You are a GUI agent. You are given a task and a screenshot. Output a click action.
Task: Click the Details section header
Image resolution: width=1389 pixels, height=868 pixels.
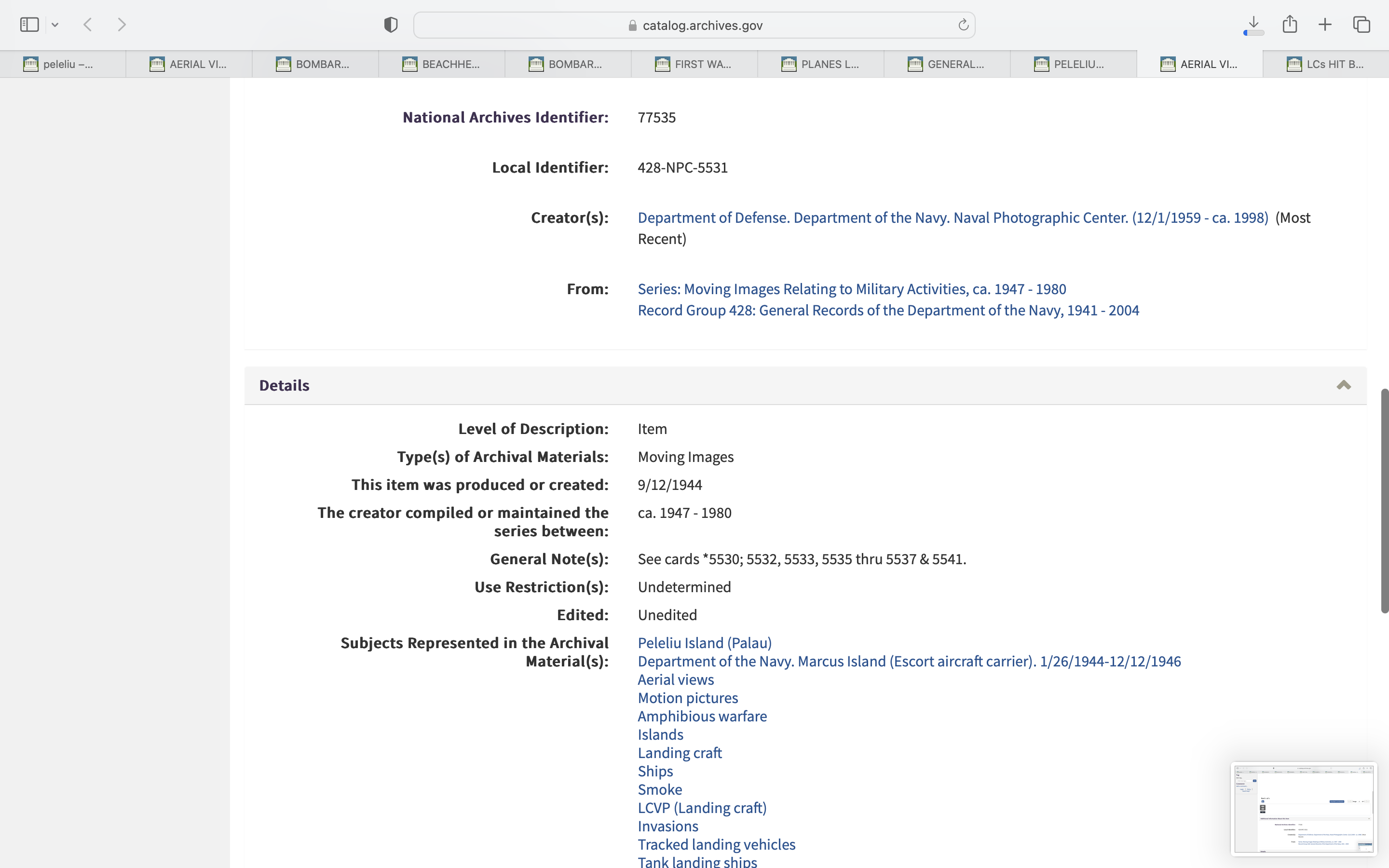(x=285, y=385)
